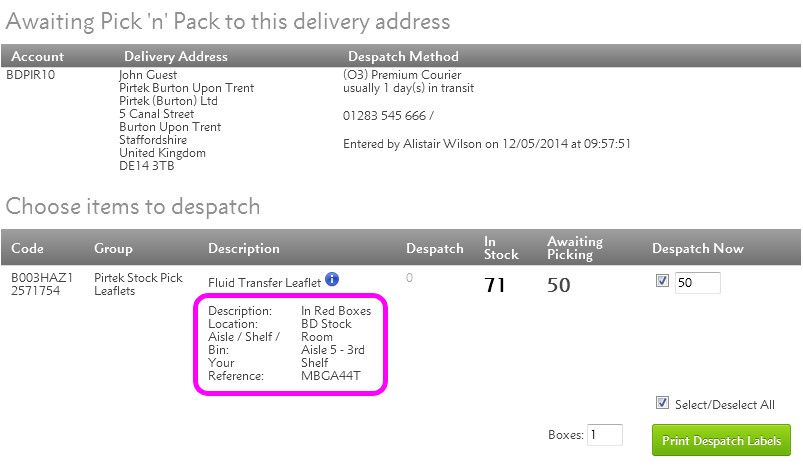Click the Despatch Now quantity field showing 50
The width and height of the screenshot is (803, 469).
click(x=698, y=283)
